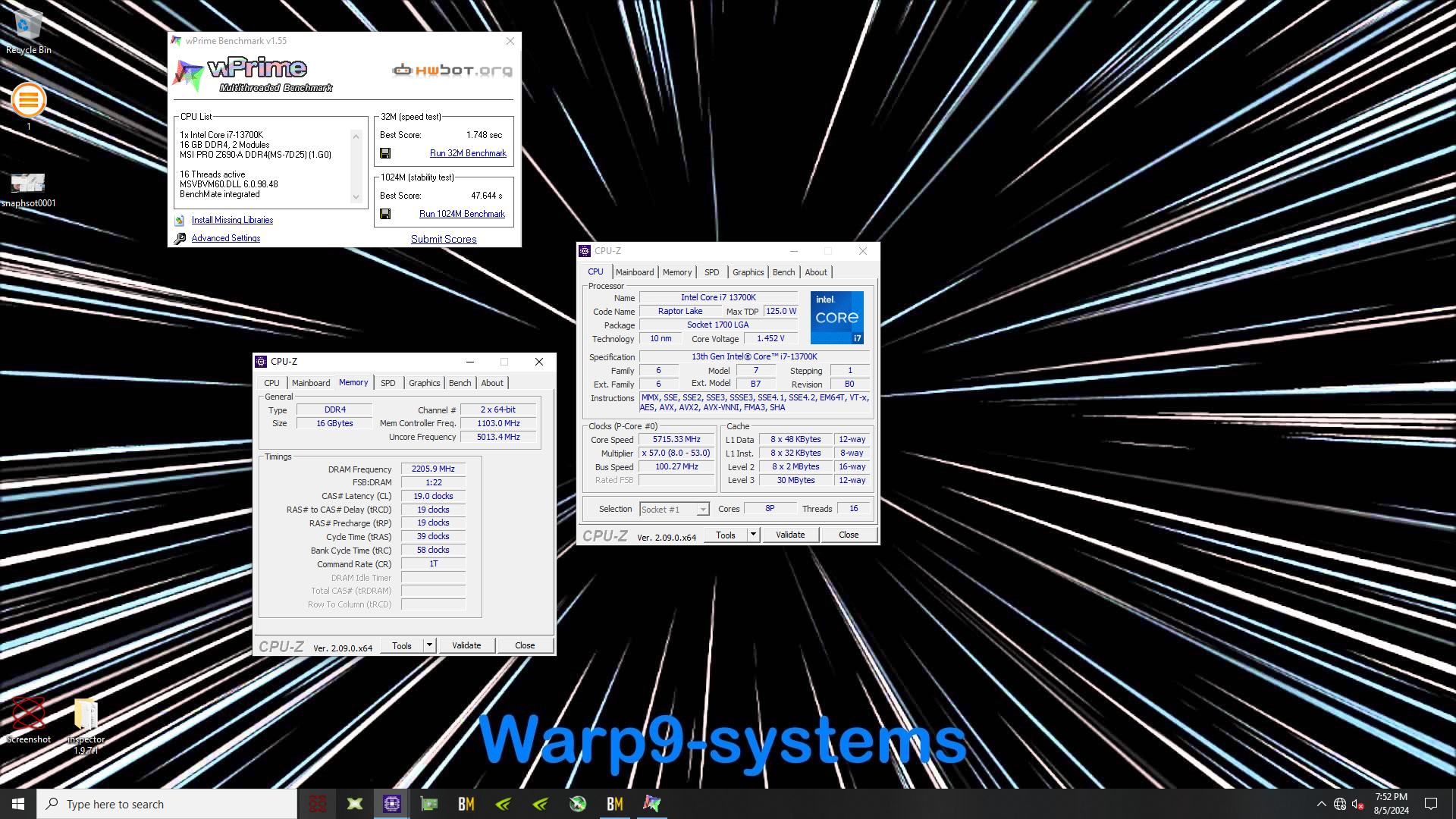
Task: Click the network globe tray icon
Action: click(x=1340, y=804)
